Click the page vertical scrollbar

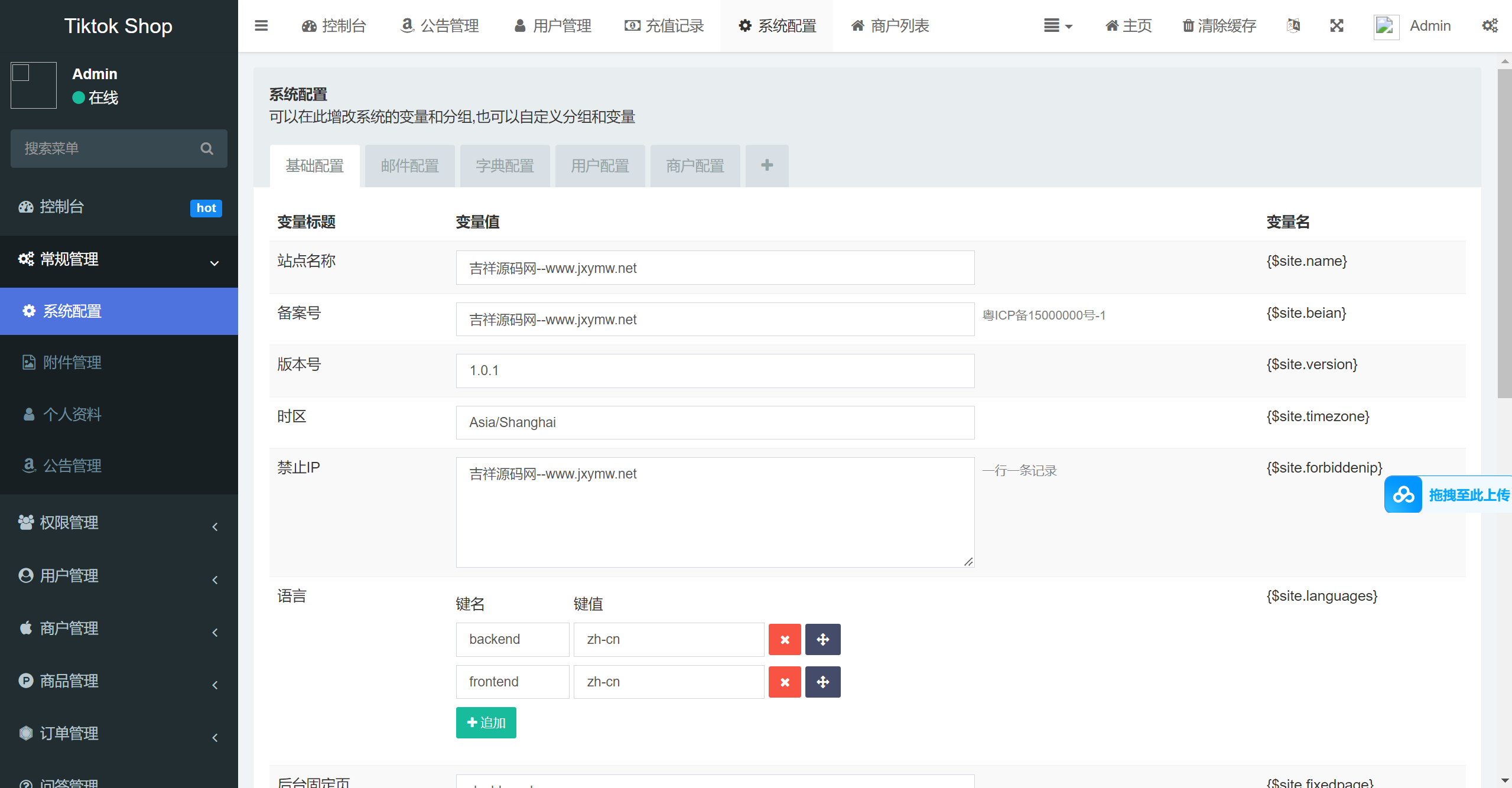point(1504,233)
